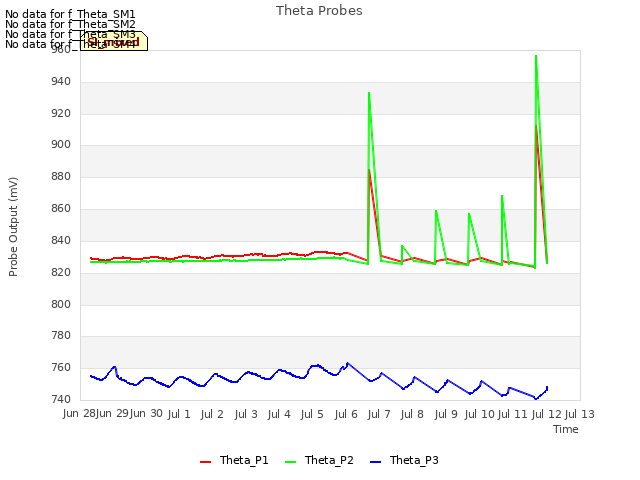This screenshot has width=640, height=480.
Task: Click the Jul 2 x-axis date label
Action: [x=212, y=414]
